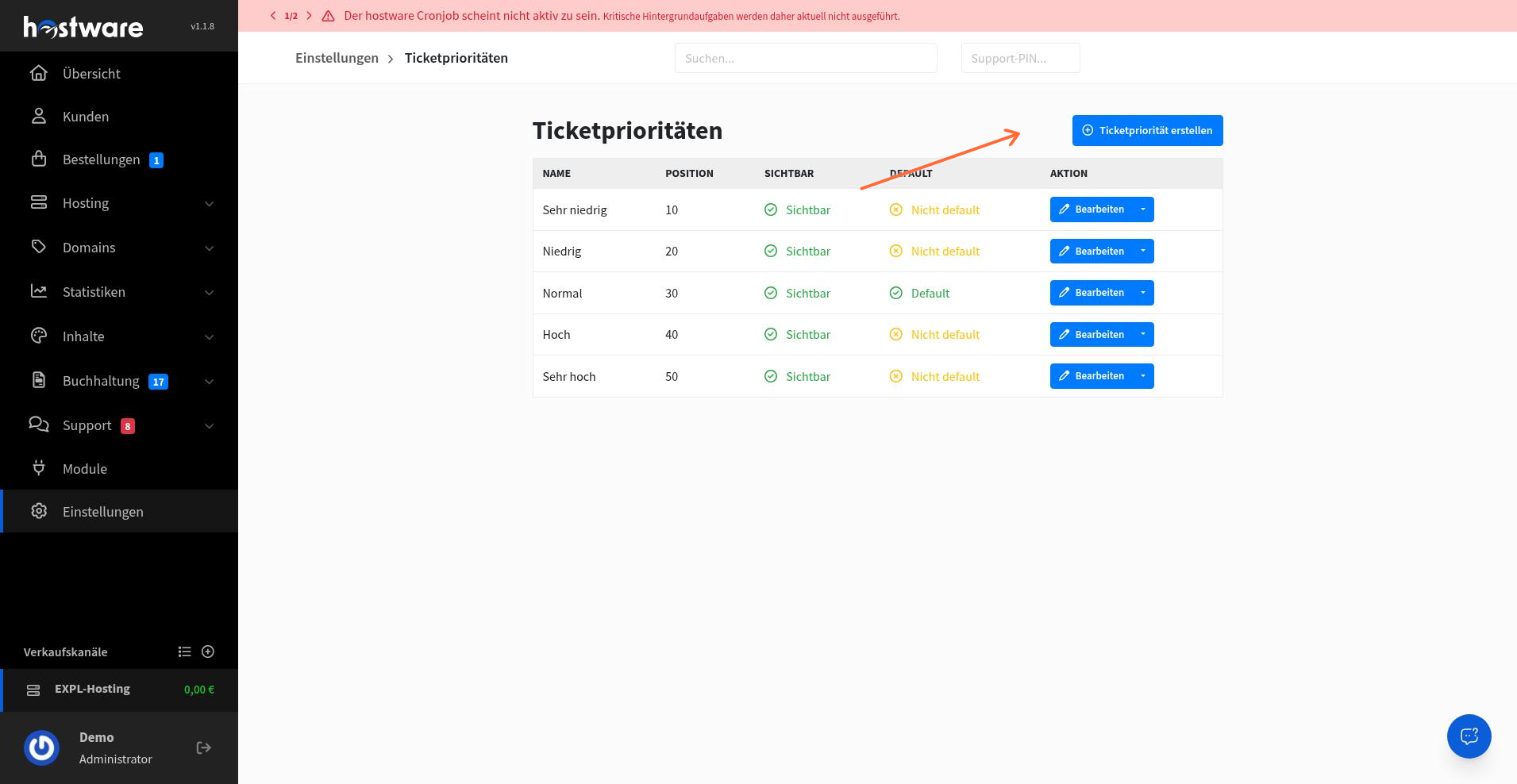This screenshot has width=1517, height=784.
Task: Expand the Hosting submenu chevron
Action: pyautogui.click(x=210, y=204)
